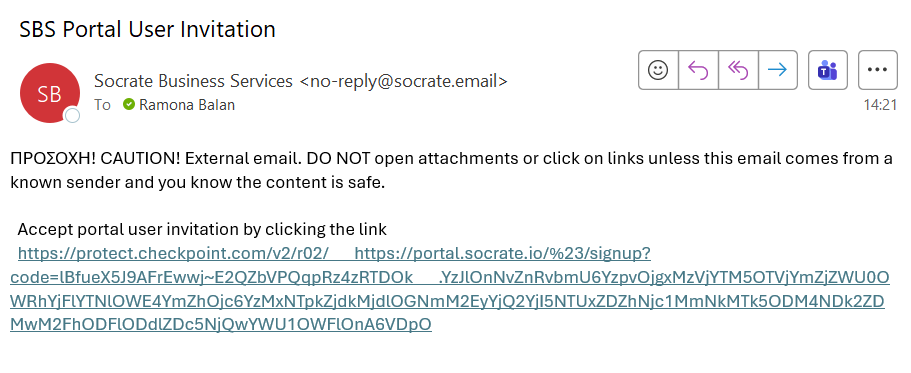Screen dimensions: 911x373
Task: Open the protect.checkpoint.com invitation link
Action: click(174, 253)
